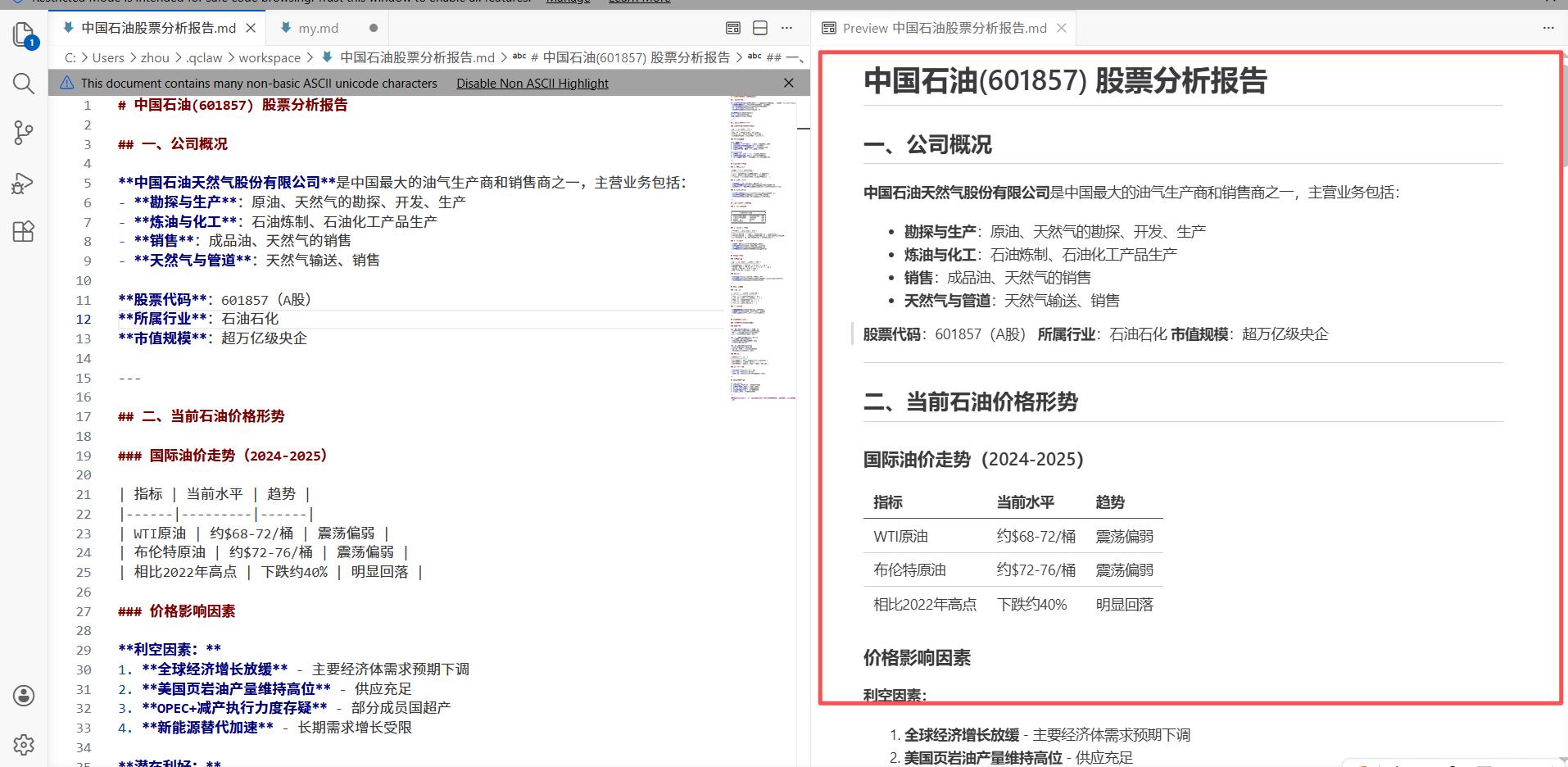The width and height of the screenshot is (1568, 767).
Task: Open the workspace breadcrumb segment
Action: pyautogui.click(x=270, y=57)
